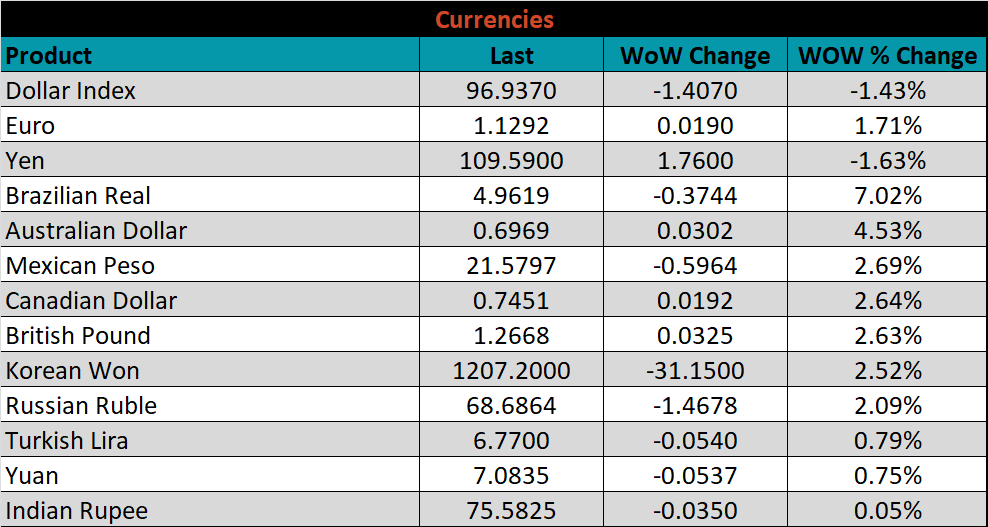This screenshot has width=988, height=527.
Task: Click the Euro last value 1.1292
Action: click(x=511, y=126)
